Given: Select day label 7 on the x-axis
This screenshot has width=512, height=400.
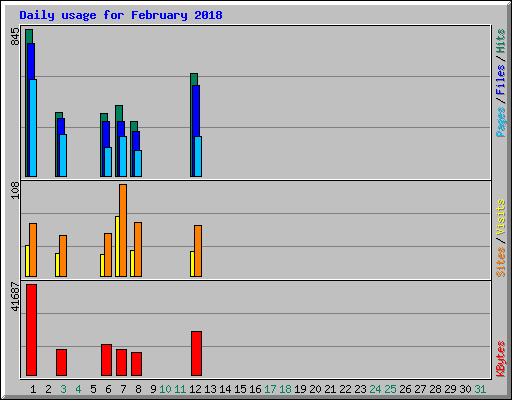Looking at the screenshot, I should tap(123, 389).
